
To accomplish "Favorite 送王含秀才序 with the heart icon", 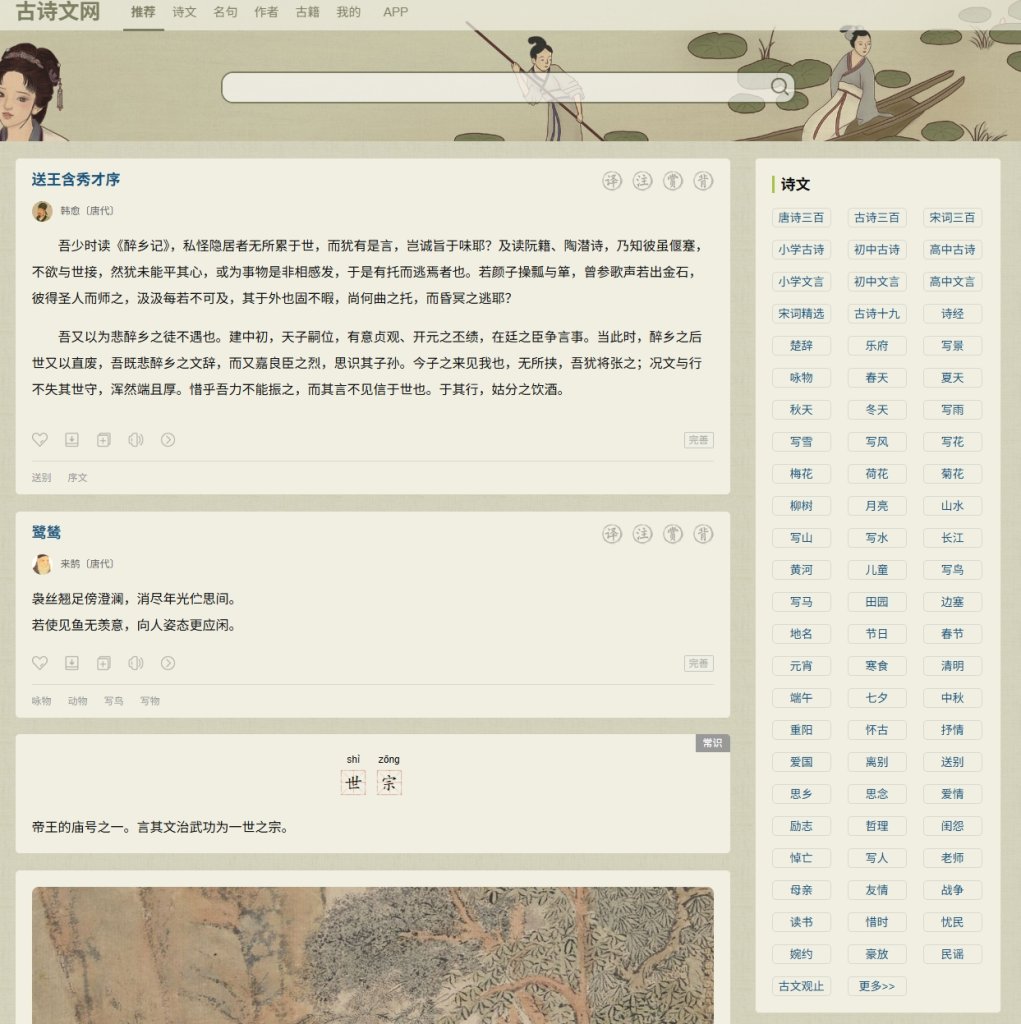I will coord(40,440).
